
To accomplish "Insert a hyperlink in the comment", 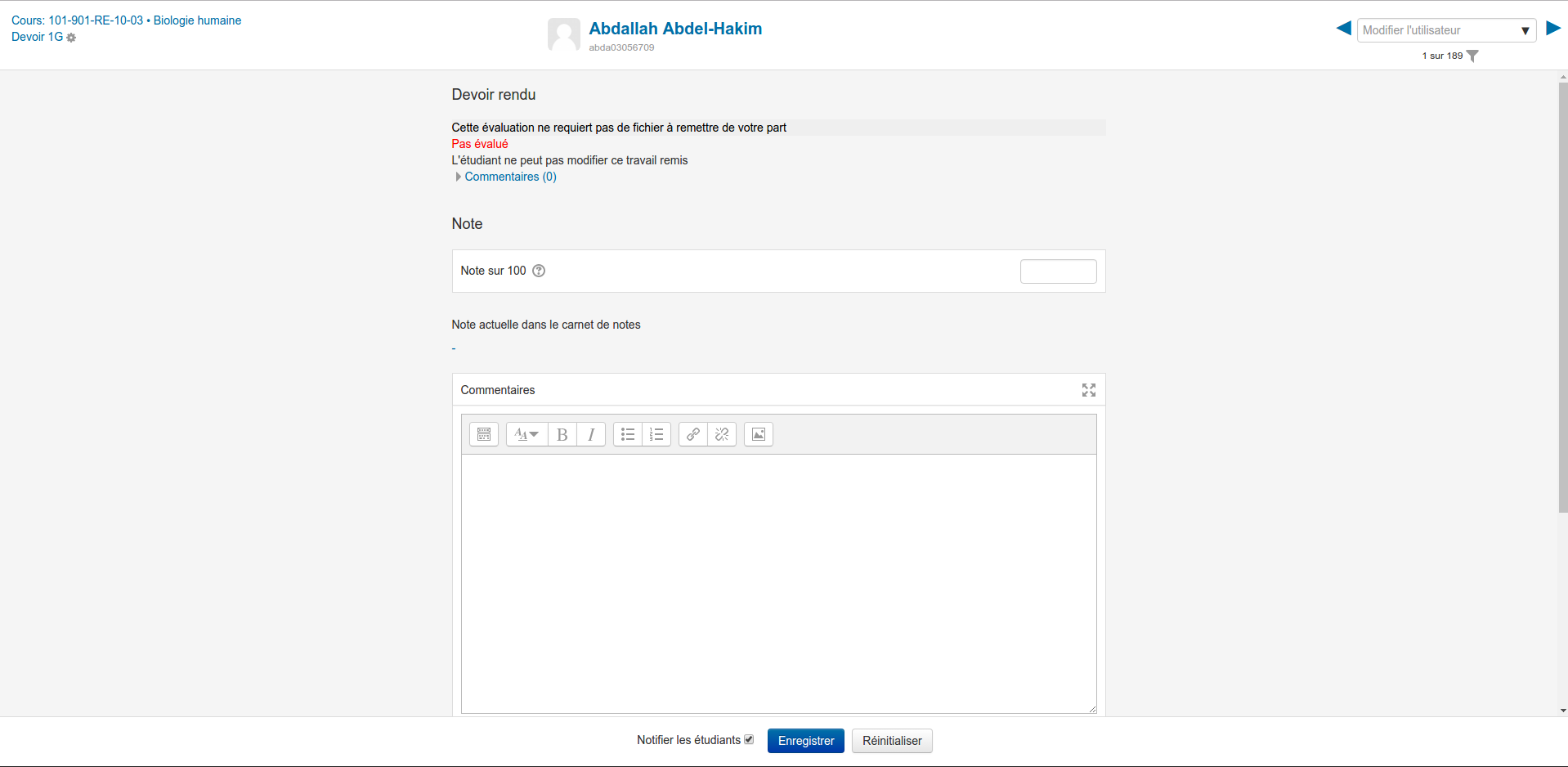I will point(693,434).
